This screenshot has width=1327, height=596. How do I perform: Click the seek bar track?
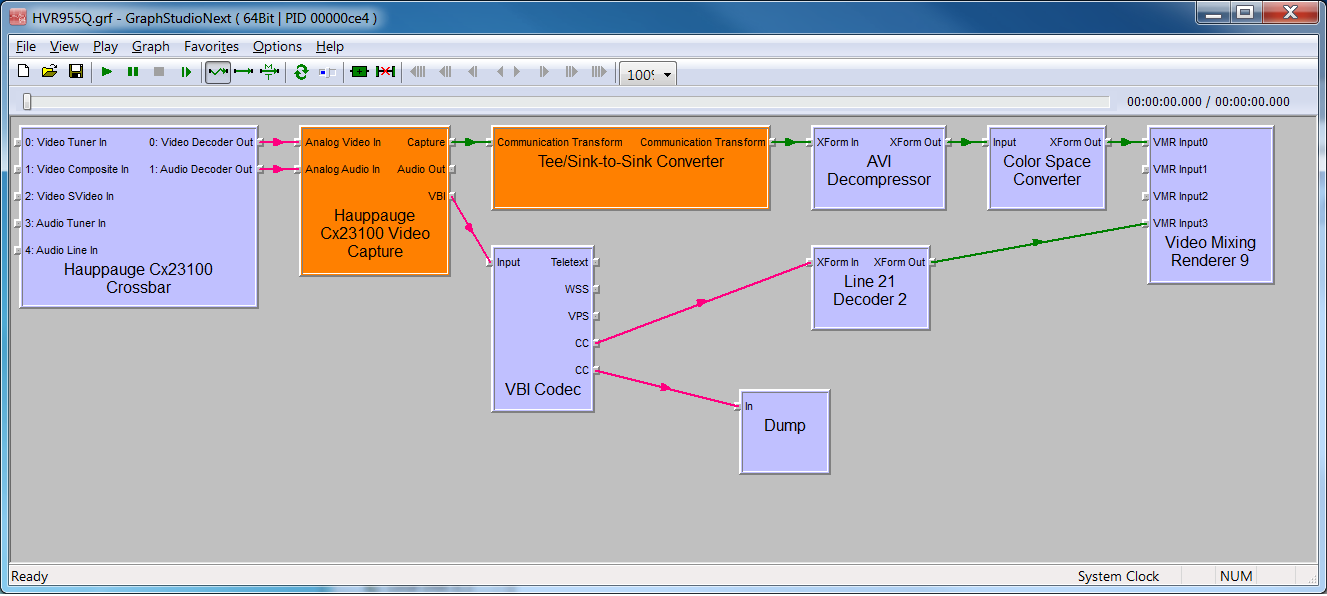[x=566, y=101]
